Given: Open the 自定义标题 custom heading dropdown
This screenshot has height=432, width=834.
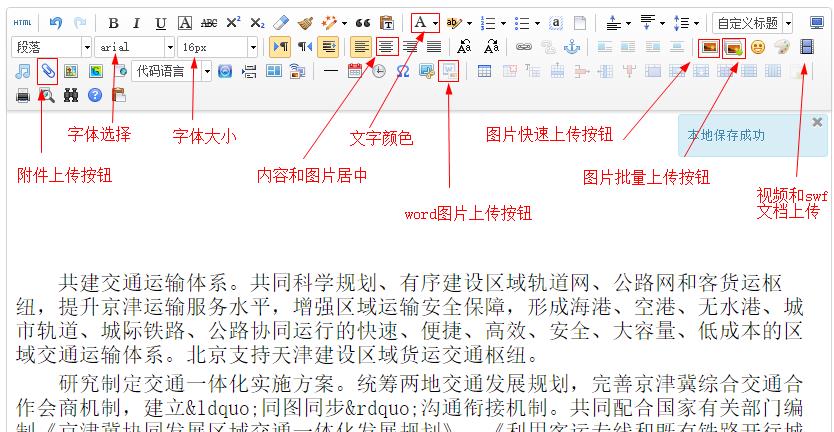Looking at the screenshot, I should click(x=788, y=23).
